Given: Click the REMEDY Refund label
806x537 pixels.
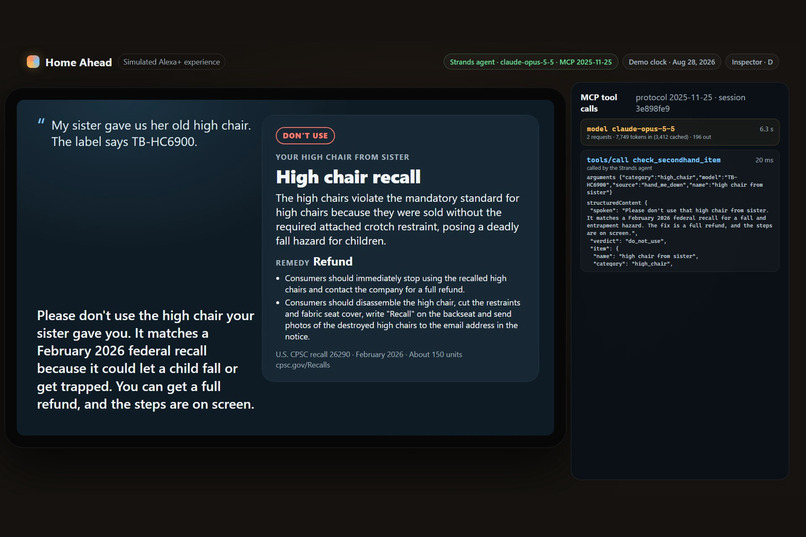Looking at the screenshot, I should tap(314, 262).
